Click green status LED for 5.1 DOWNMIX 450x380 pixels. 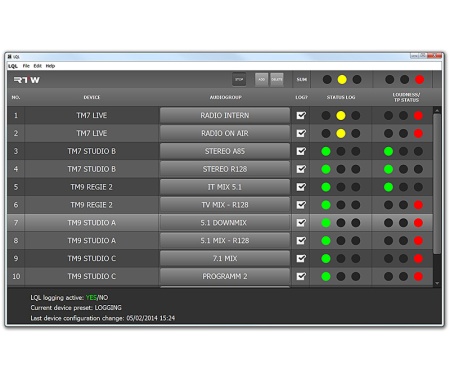click(326, 223)
